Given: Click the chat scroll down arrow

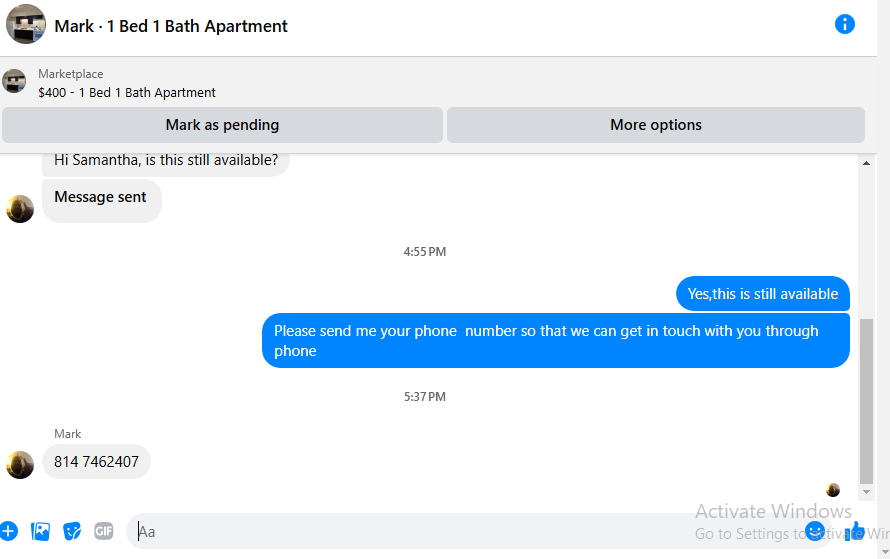Looking at the screenshot, I should coord(866,492).
